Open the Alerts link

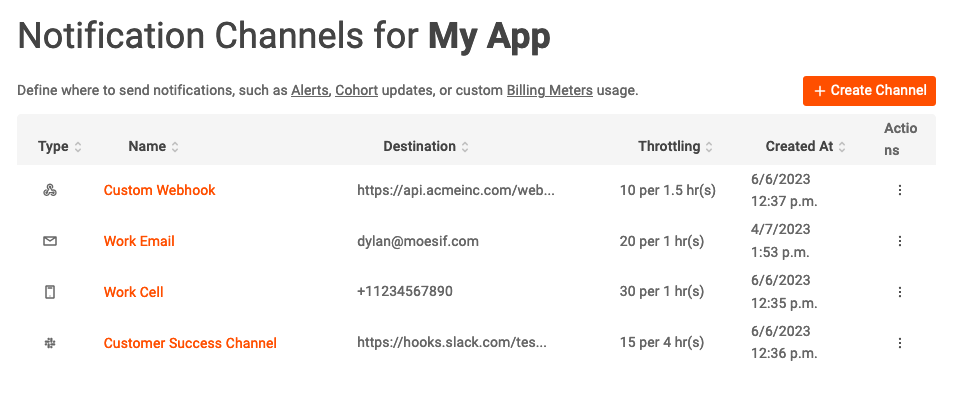point(311,91)
